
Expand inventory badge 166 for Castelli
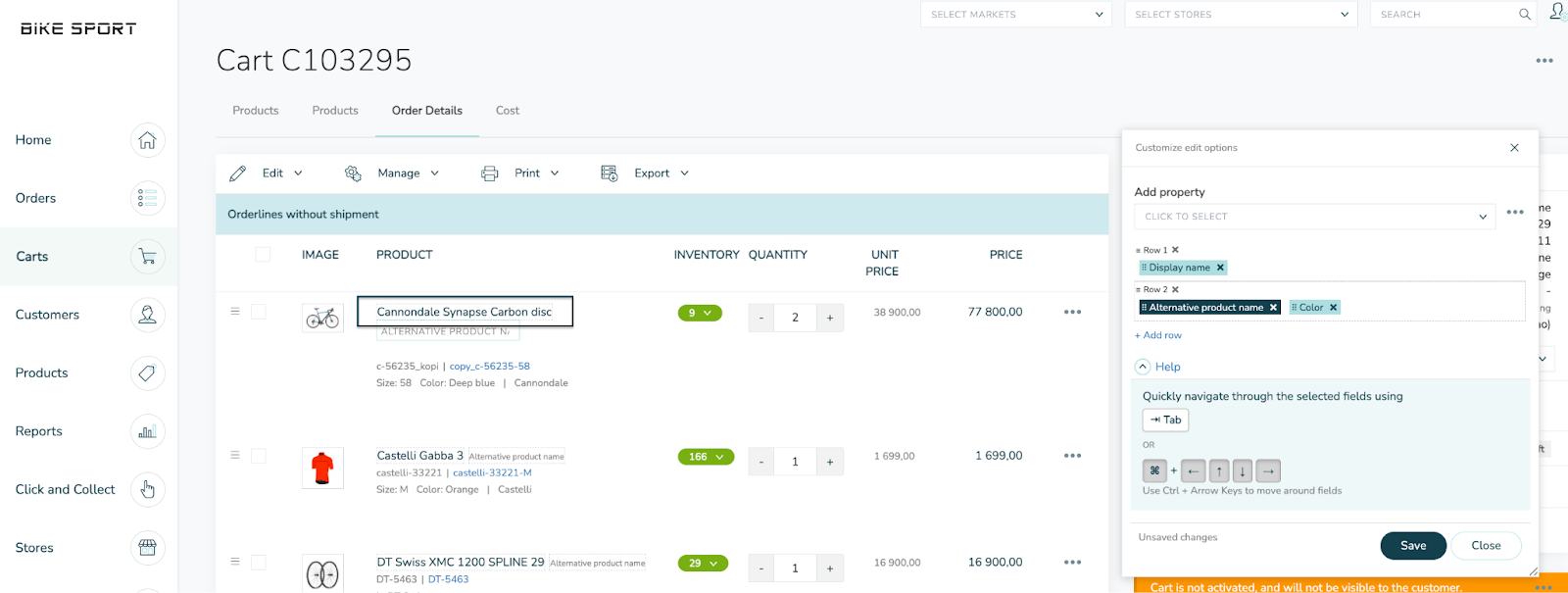point(706,457)
